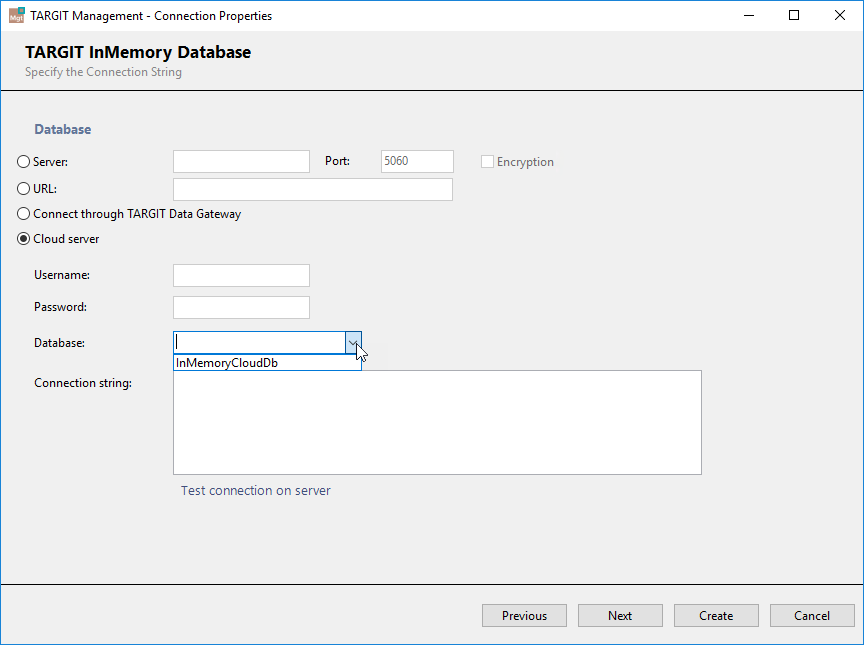
Task: Collapse the Database dropdown arrow
Action: click(x=353, y=343)
